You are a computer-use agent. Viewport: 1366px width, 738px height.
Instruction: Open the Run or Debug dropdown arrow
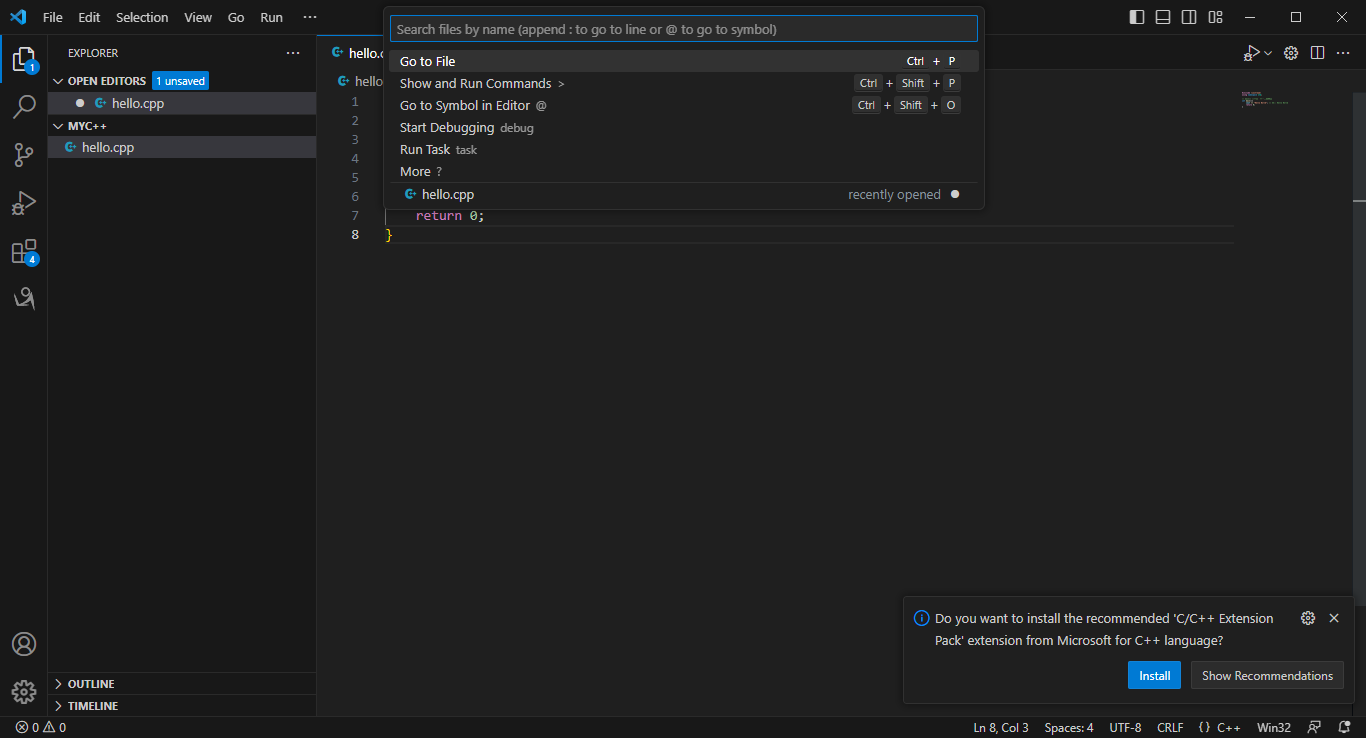pos(1268,53)
